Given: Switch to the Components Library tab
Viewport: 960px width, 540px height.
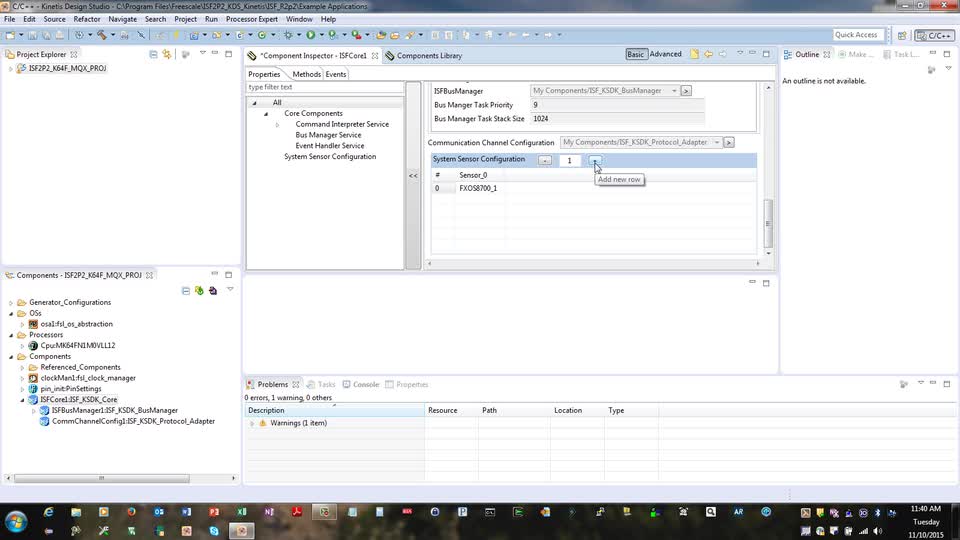Looking at the screenshot, I should click(428, 56).
